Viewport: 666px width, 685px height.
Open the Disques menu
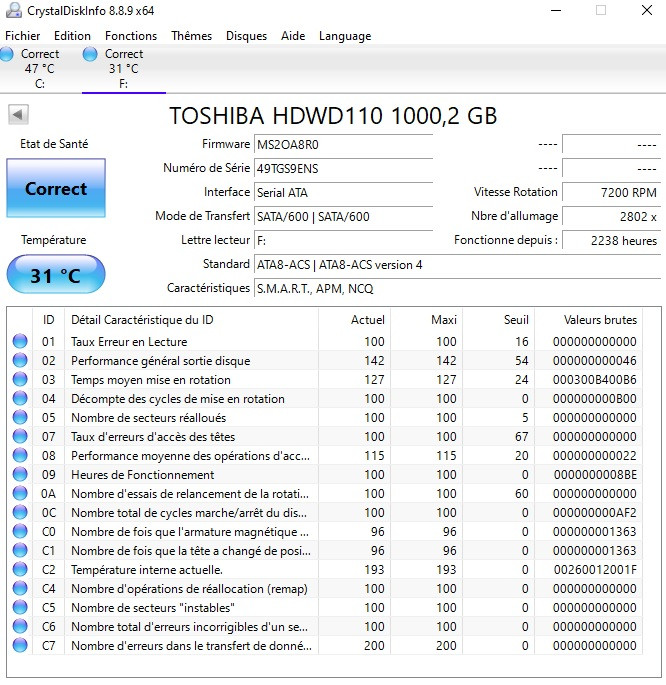click(x=246, y=36)
